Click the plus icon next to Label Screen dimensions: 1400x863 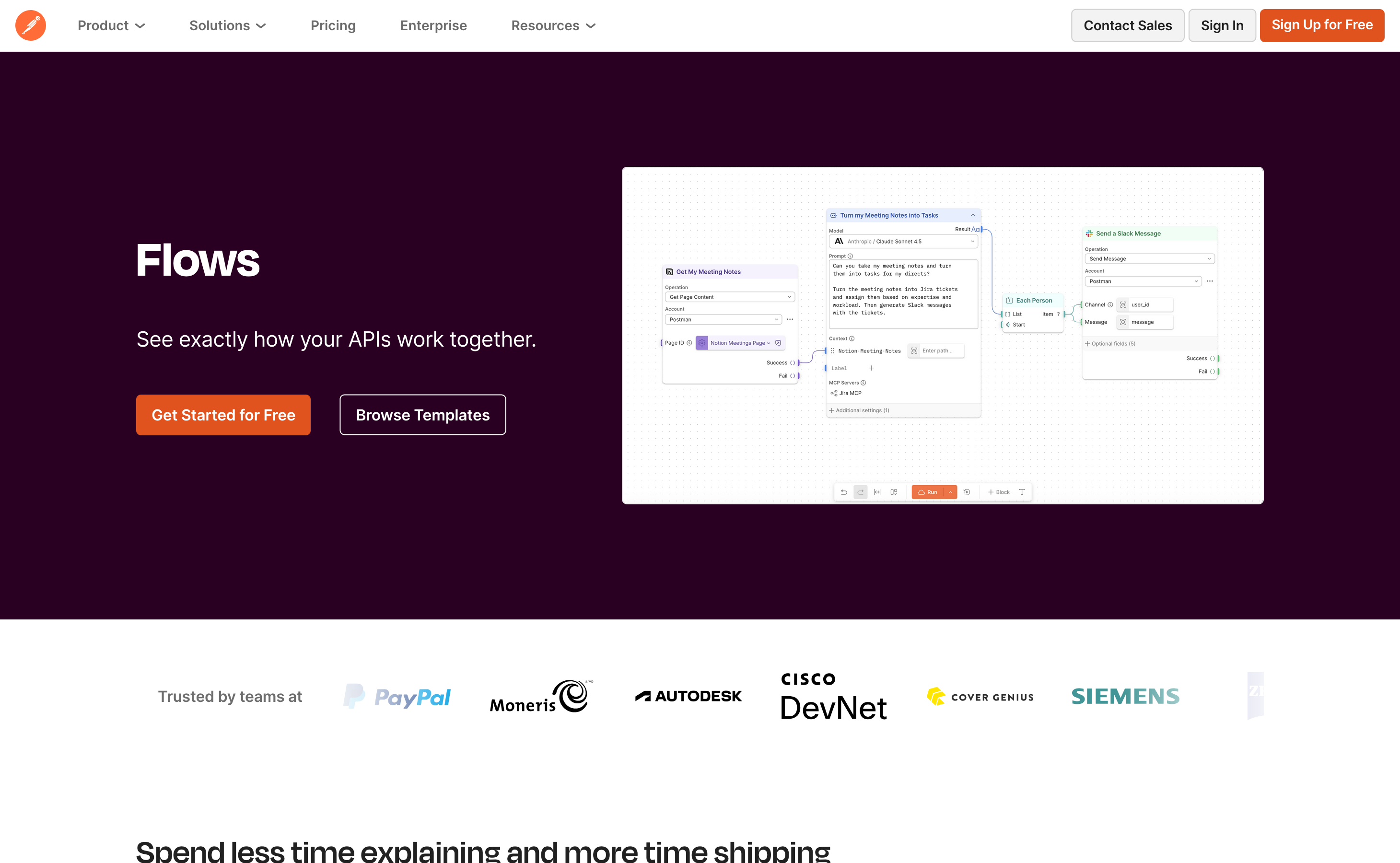(872, 368)
